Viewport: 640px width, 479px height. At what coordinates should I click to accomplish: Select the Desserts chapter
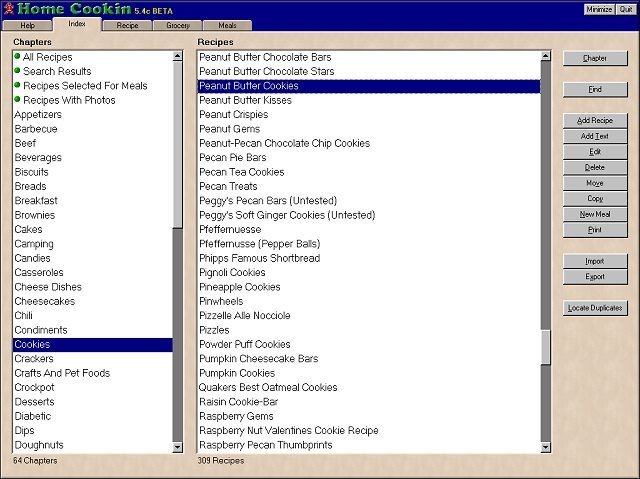tap(35, 402)
